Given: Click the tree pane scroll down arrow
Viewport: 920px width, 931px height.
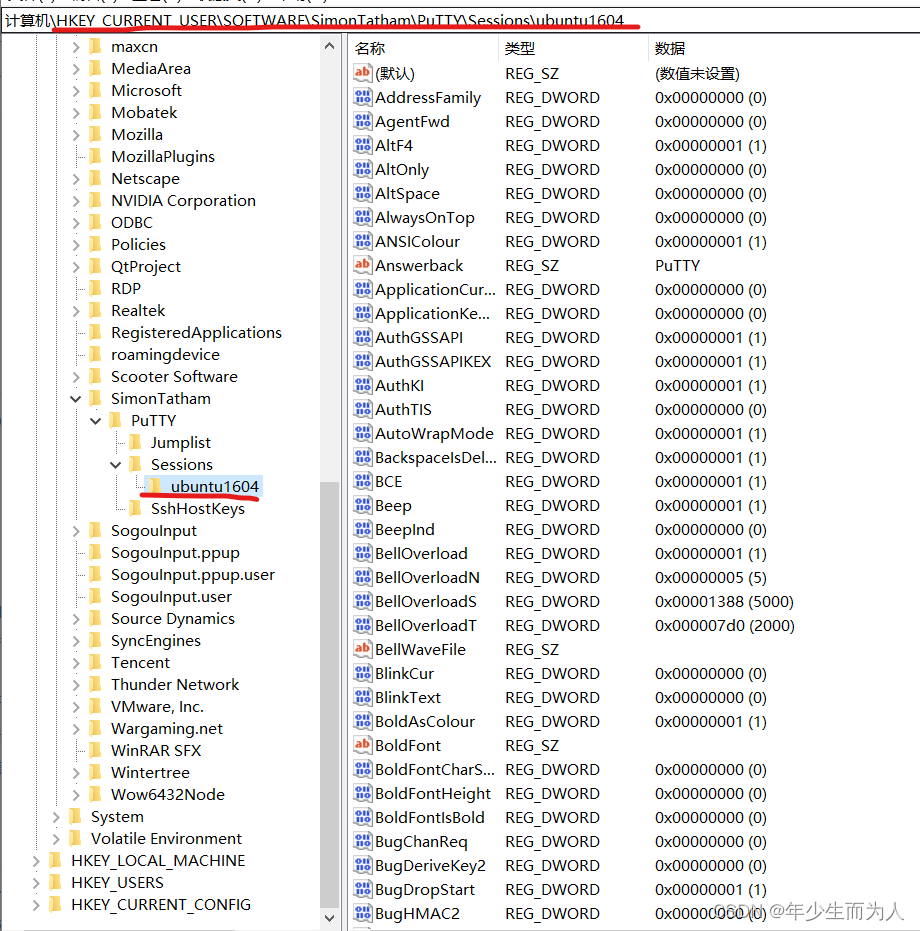Looking at the screenshot, I should [x=330, y=917].
